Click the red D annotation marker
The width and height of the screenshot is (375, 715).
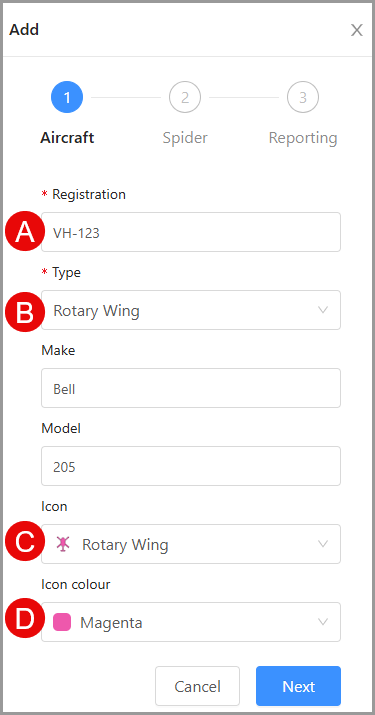point(25,618)
